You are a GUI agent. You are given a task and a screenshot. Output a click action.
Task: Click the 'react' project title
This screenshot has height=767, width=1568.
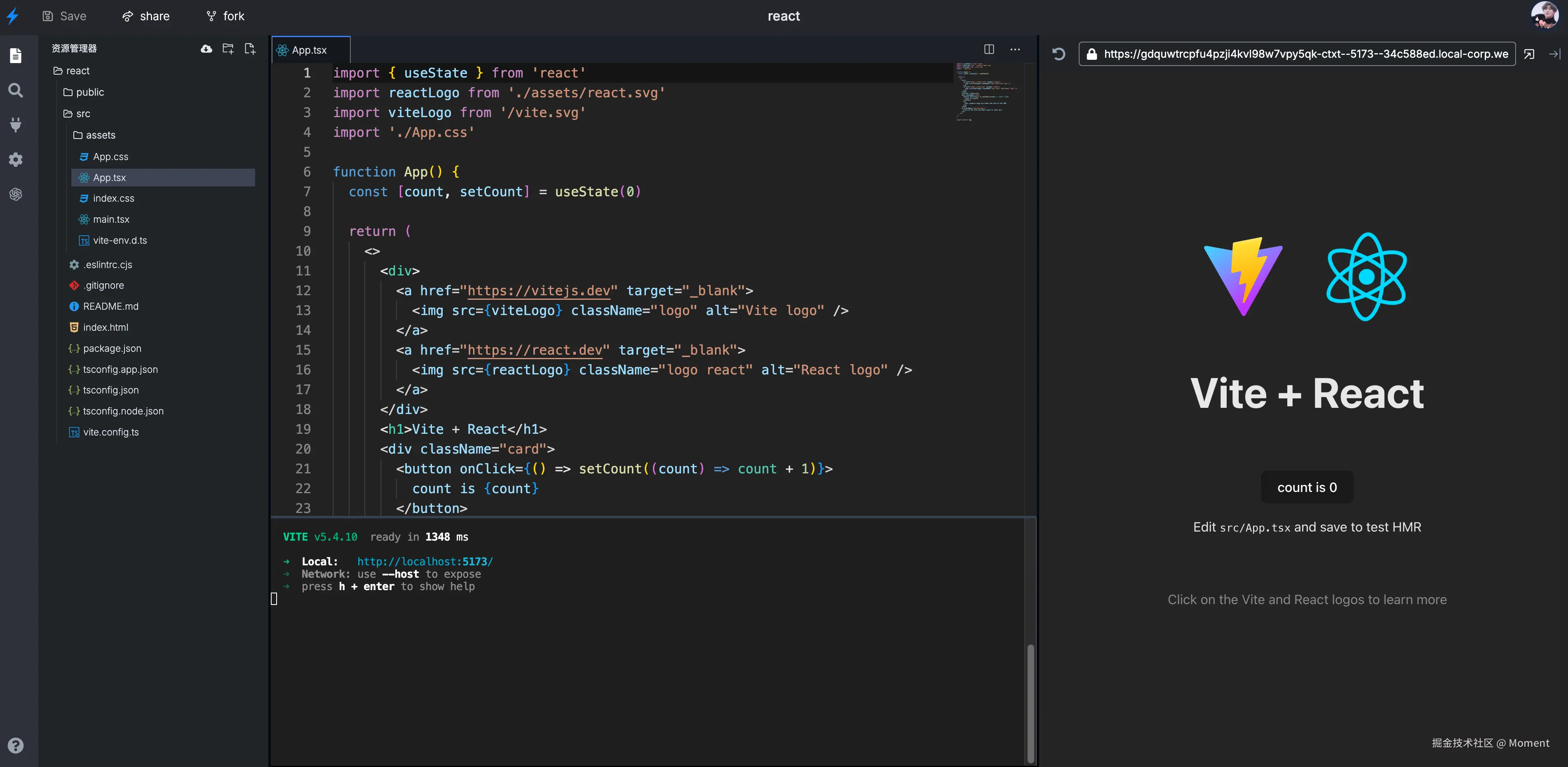[x=784, y=16]
